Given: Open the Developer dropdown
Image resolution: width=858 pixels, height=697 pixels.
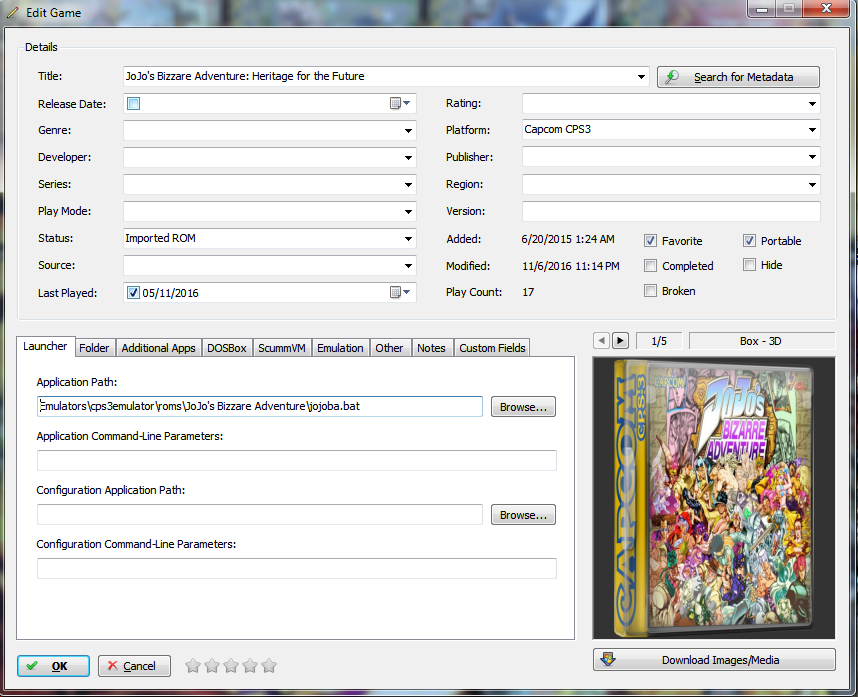Looking at the screenshot, I should [408, 158].
